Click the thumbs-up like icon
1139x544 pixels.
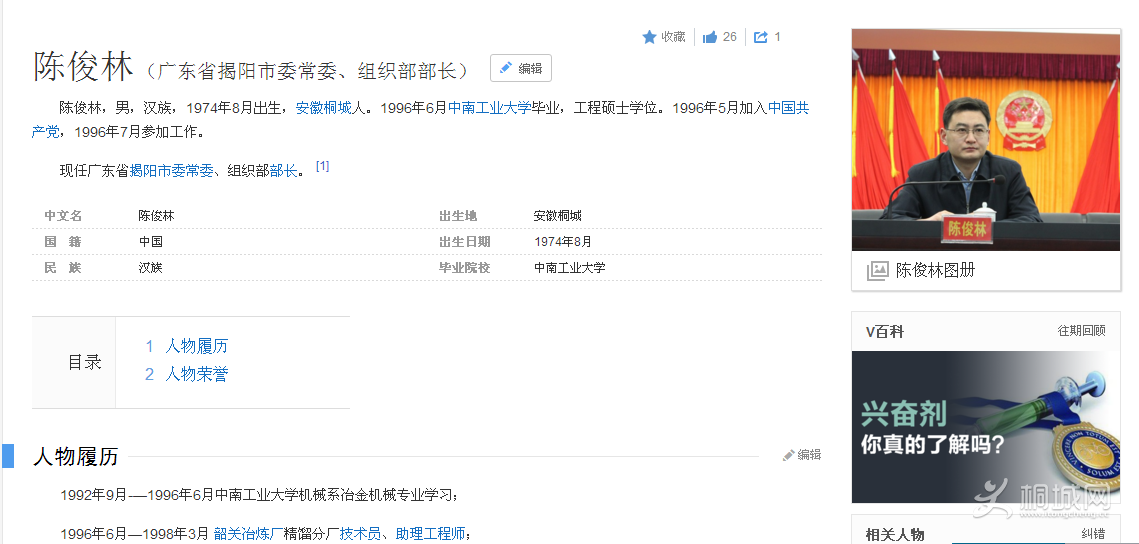(x=710, y=37)
